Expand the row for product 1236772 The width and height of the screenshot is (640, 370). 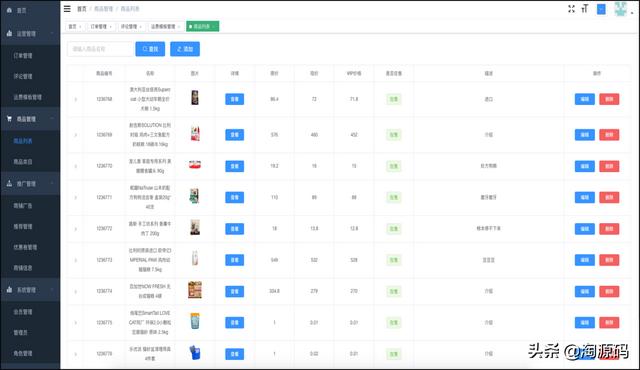point(76,229)
